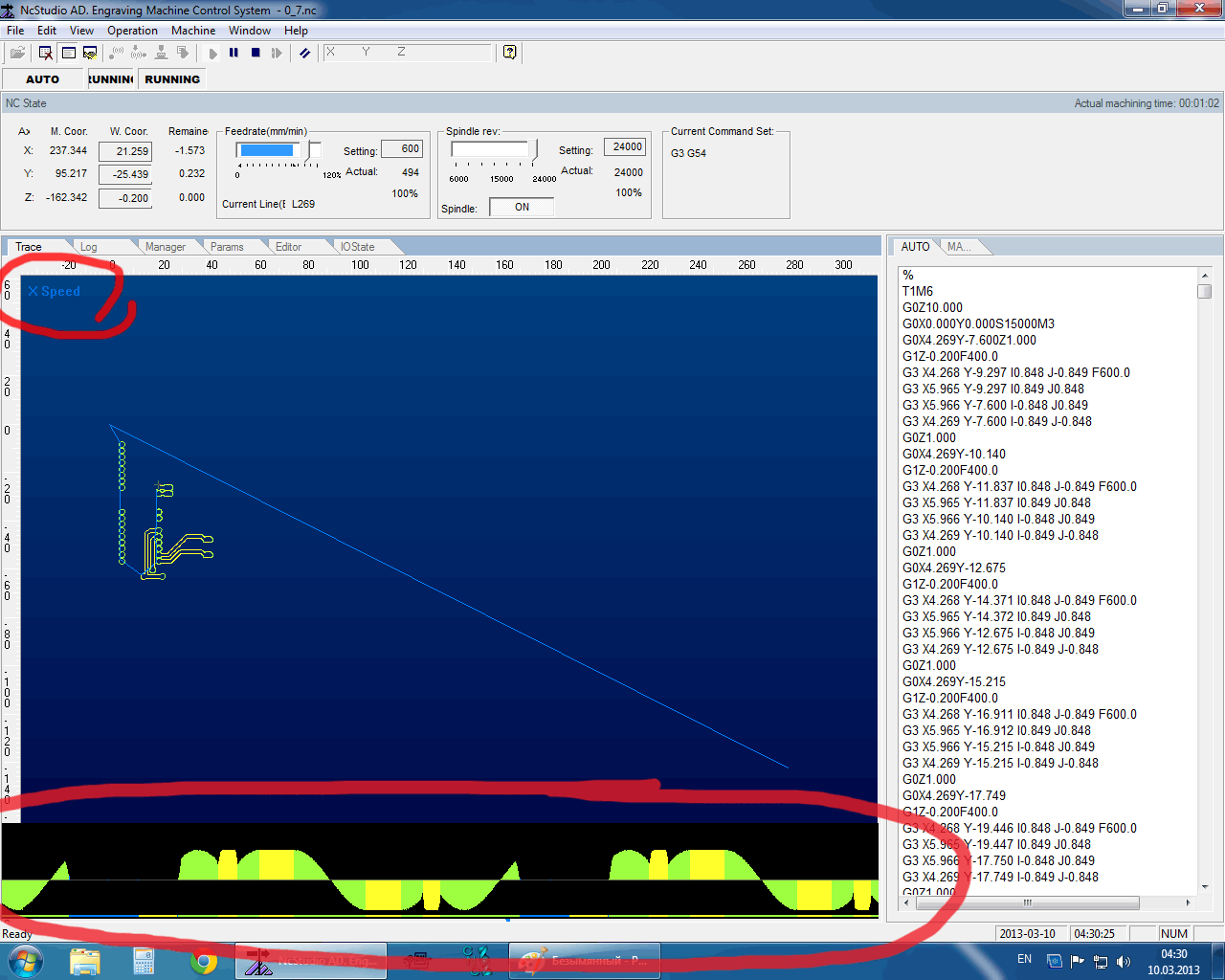Click the Current Line L269 readout
The width and height of the screenshot is (1225, 980).
[269, 204]
